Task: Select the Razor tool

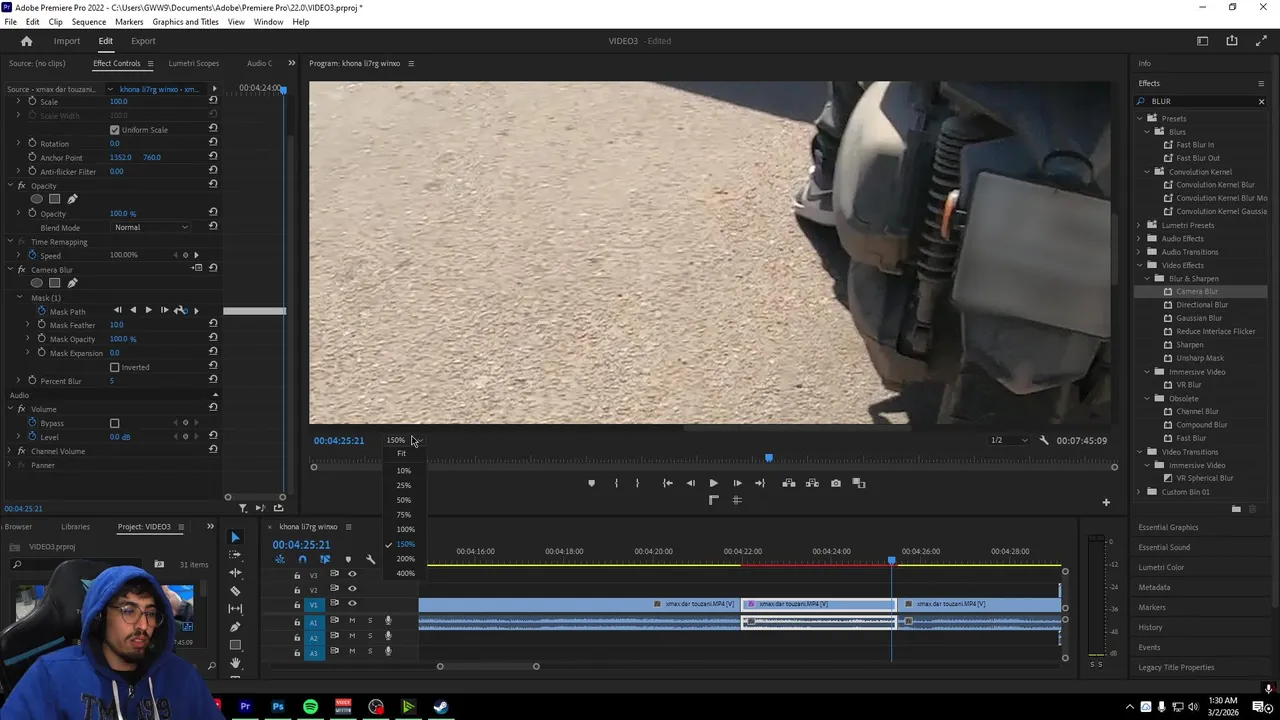Action: 235,591
